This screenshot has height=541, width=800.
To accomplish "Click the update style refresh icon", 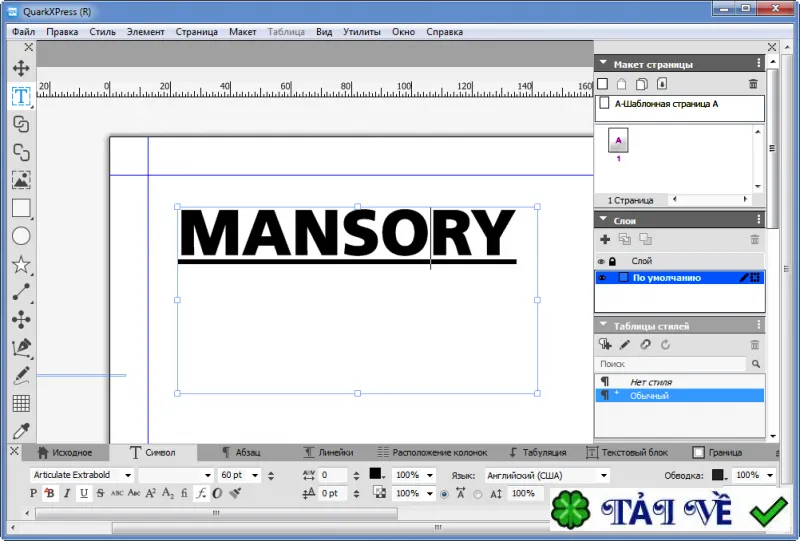I will [x=665, y=345].
